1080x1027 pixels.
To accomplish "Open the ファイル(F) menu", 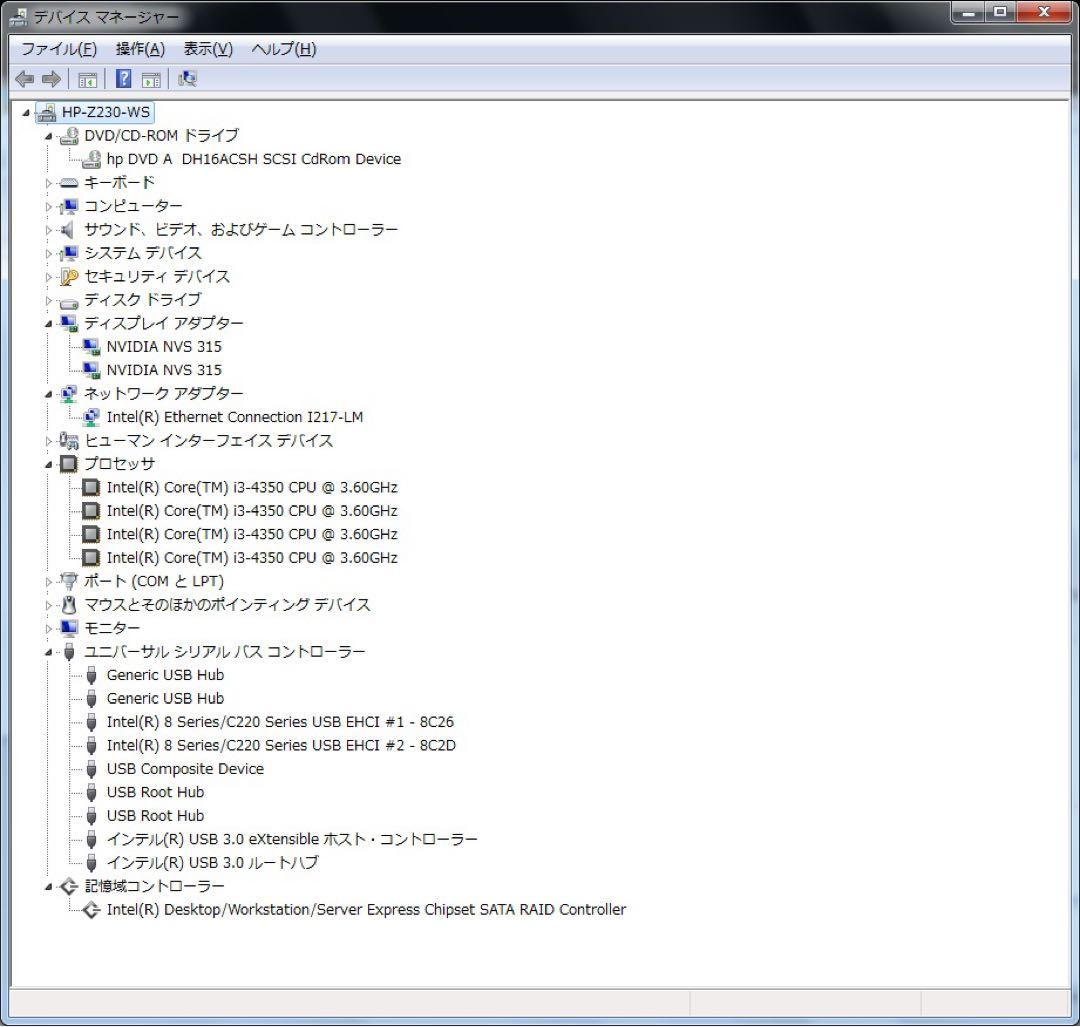I will (59, 49).
